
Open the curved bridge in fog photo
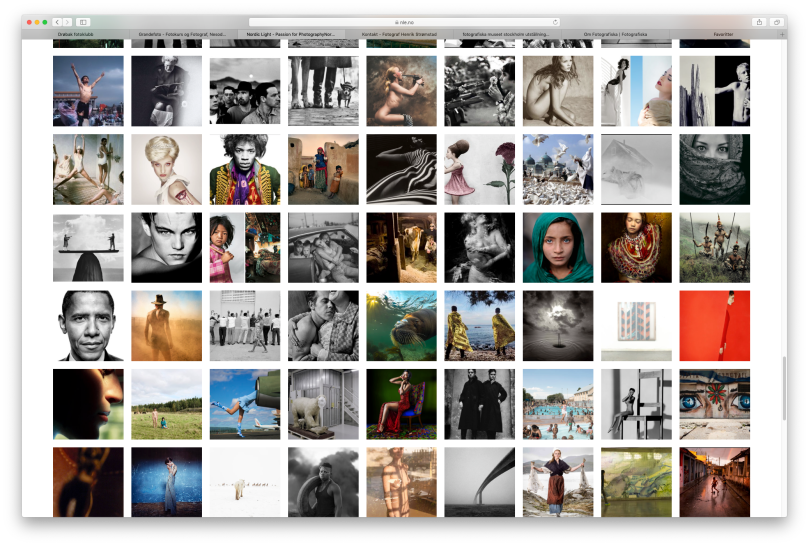(x=479, y=482)
